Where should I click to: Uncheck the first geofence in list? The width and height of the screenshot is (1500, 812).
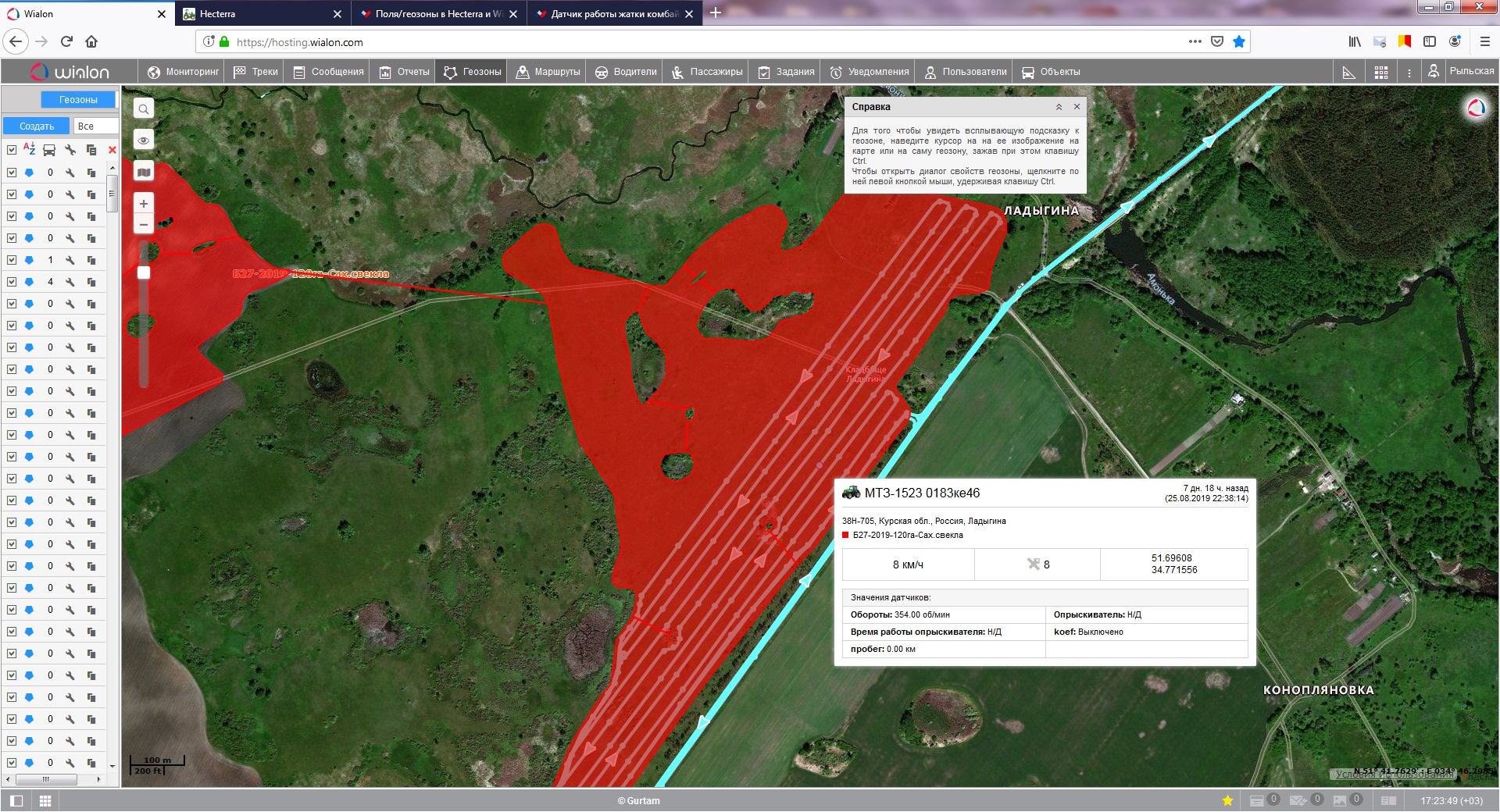(x=12, y=173)
